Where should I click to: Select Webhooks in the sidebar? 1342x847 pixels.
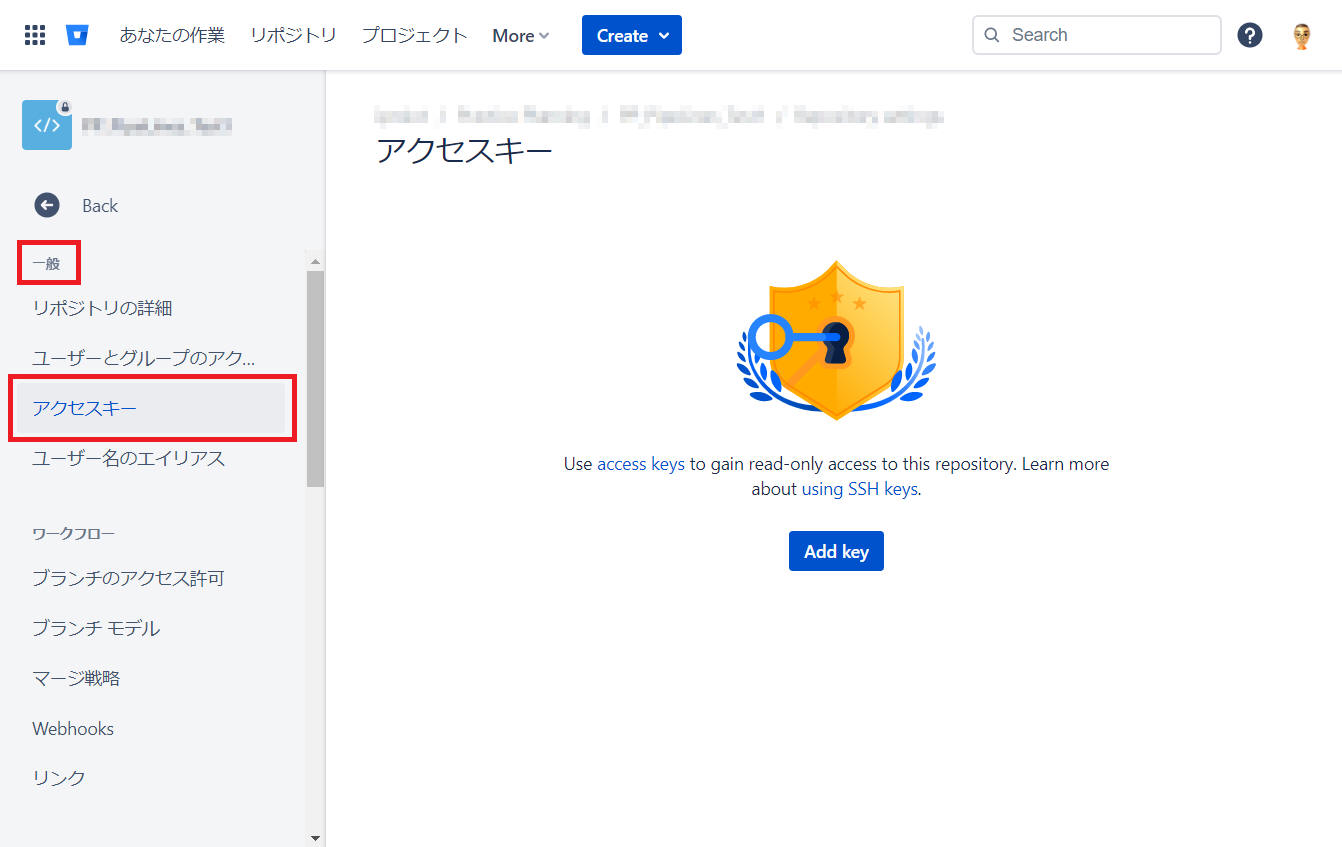(x=73, y=728)
